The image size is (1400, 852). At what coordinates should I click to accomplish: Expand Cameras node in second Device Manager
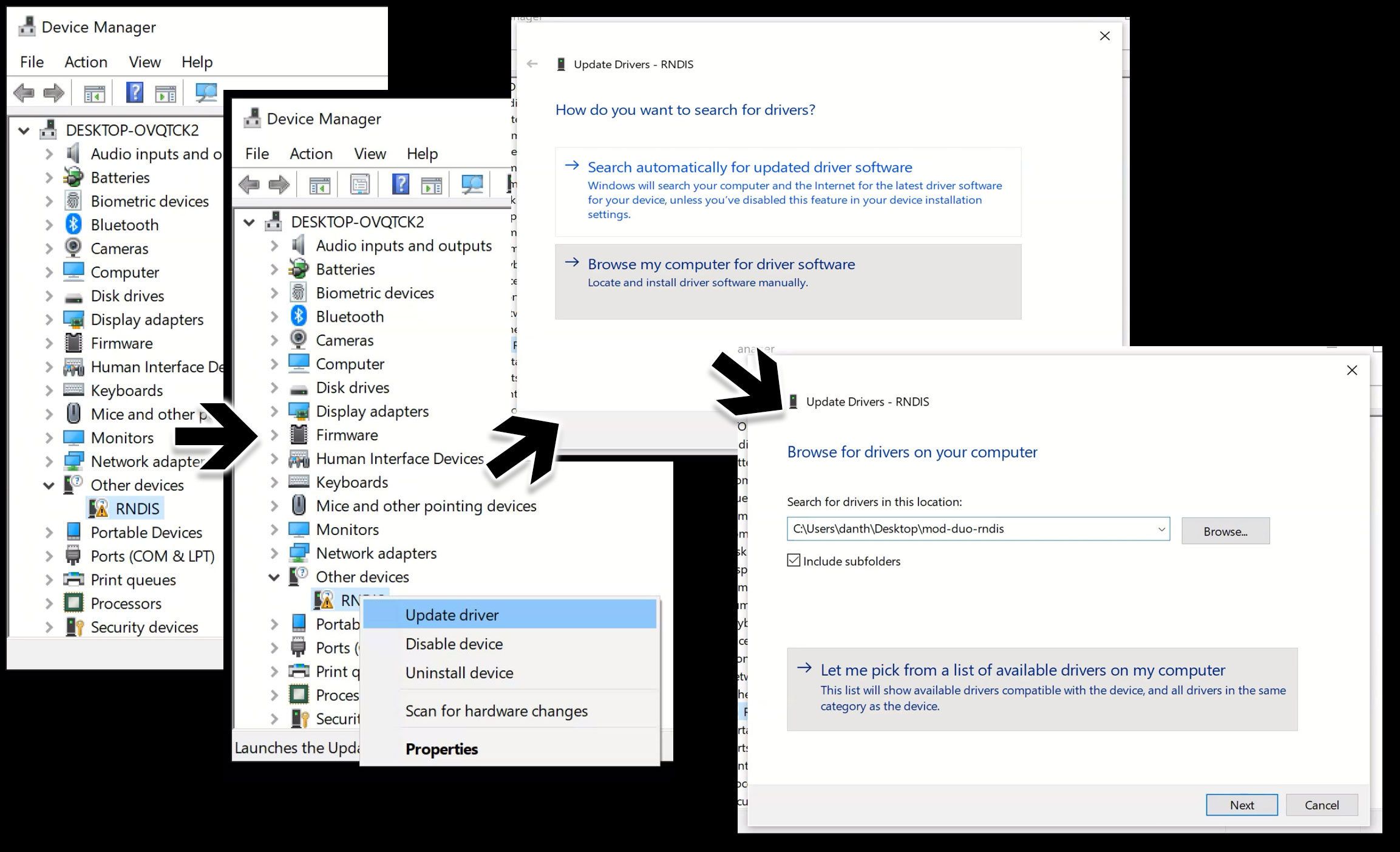[274, 340]
